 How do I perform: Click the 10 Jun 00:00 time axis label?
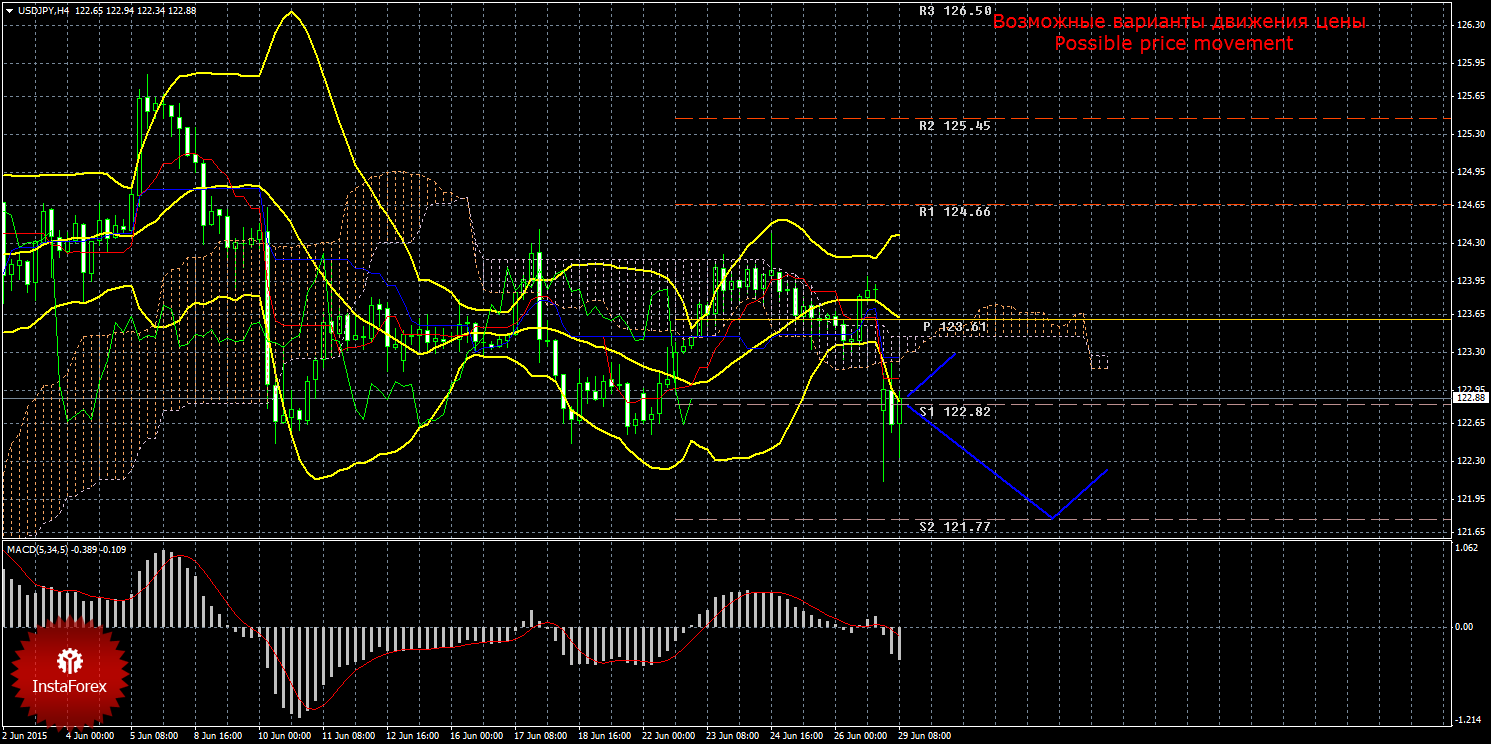pos(283,736)
